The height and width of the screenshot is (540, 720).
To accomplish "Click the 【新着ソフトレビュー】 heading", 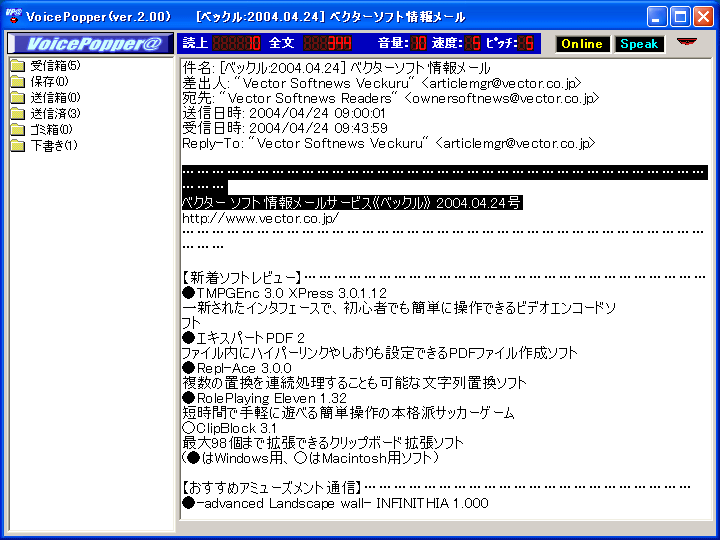I will click(x=242, y=277).
